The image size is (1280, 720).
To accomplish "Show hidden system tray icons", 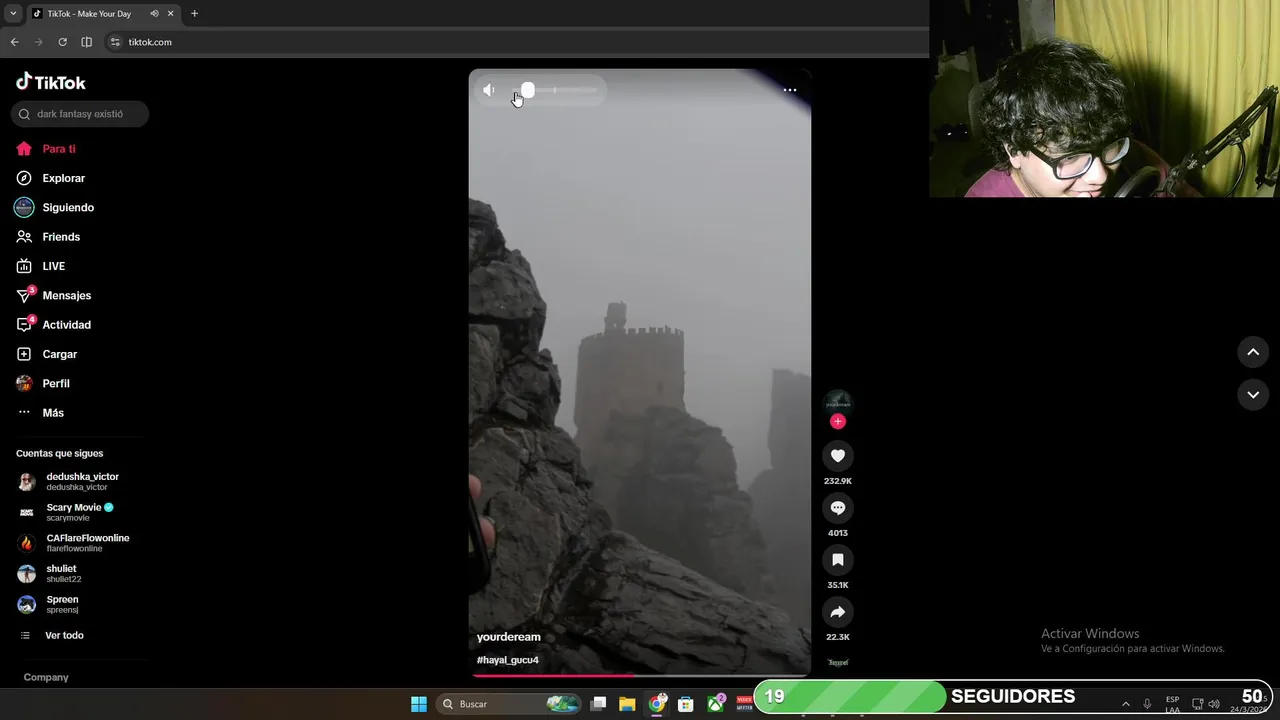I will click(x=1126, y=704).
